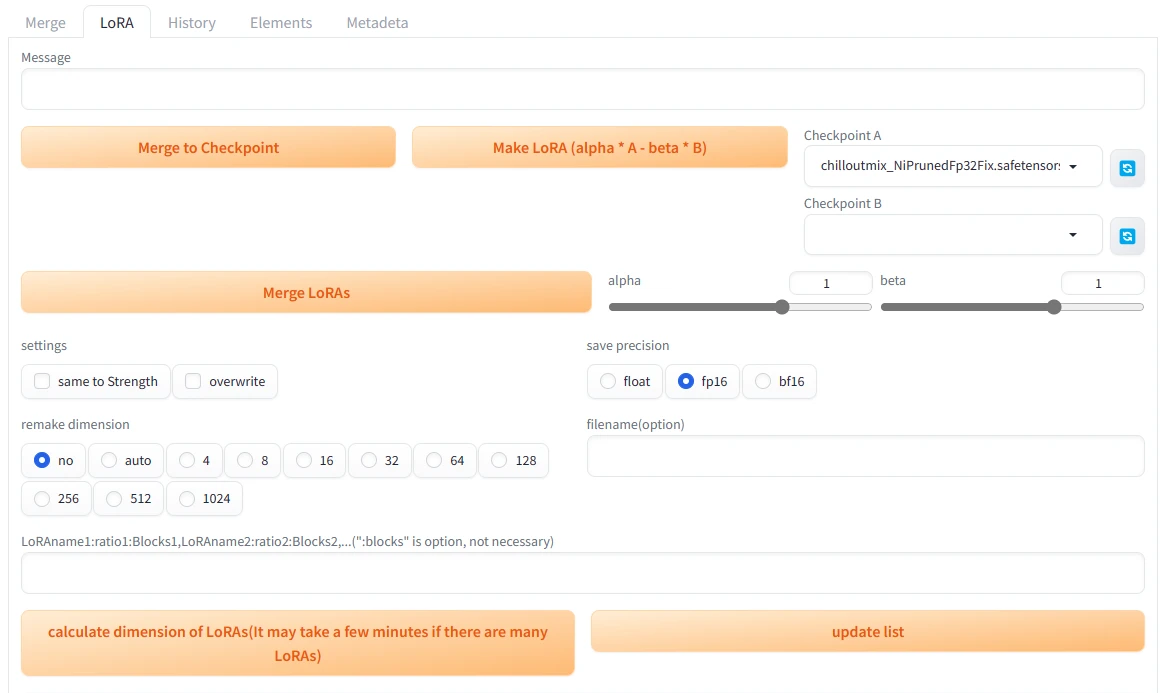Open the History tab

[x=192, y=22]
